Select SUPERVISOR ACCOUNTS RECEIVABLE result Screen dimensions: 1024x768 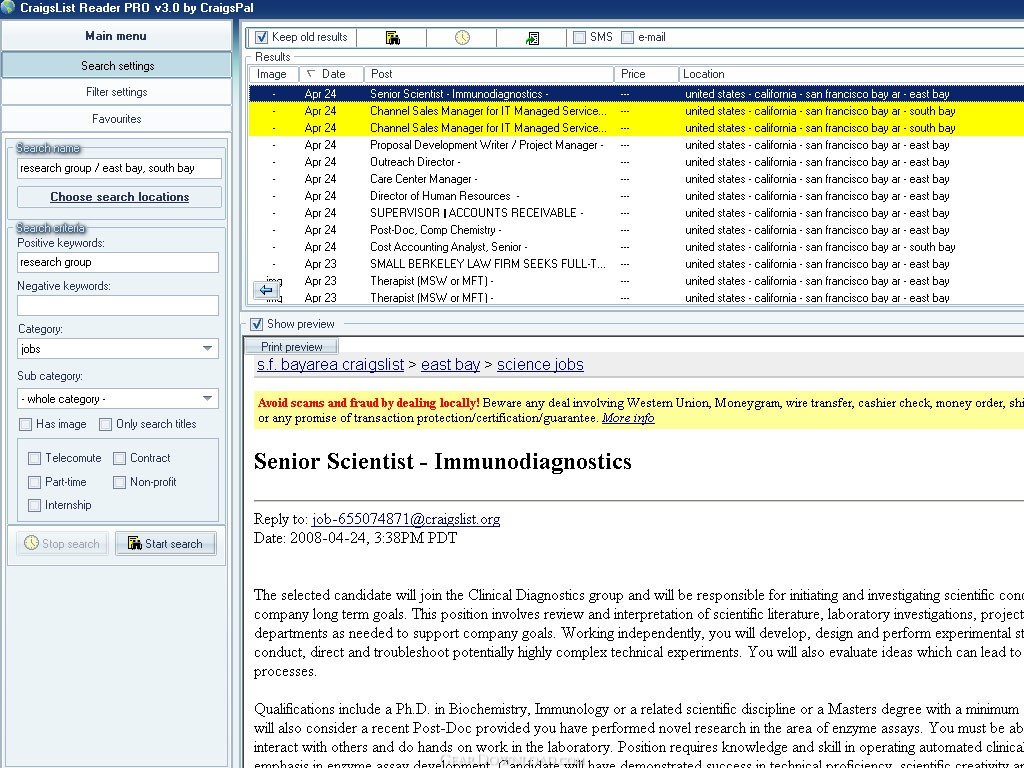tap(636, 213)
